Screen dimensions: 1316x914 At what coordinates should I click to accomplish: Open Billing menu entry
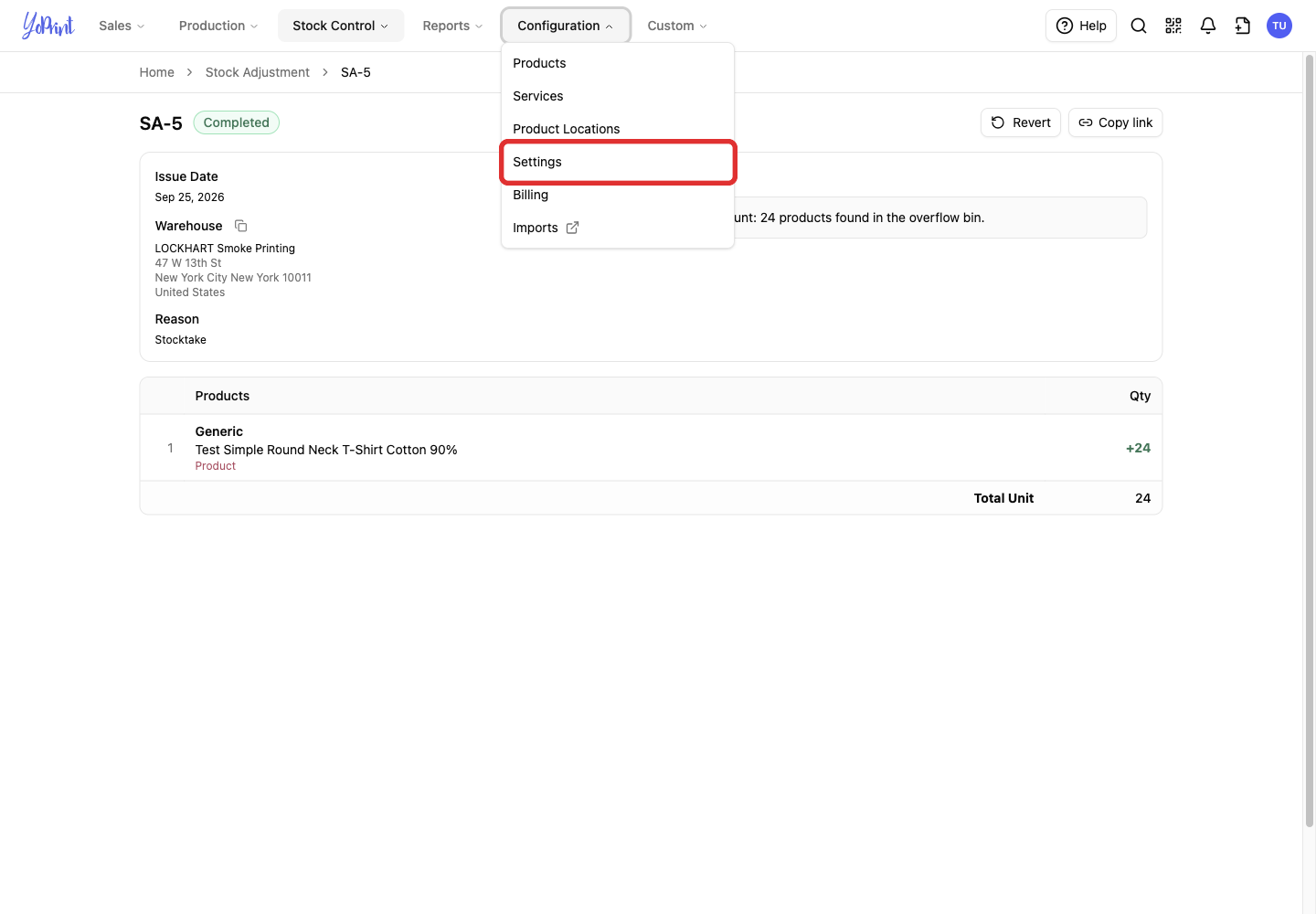click(x=618, y=195)
